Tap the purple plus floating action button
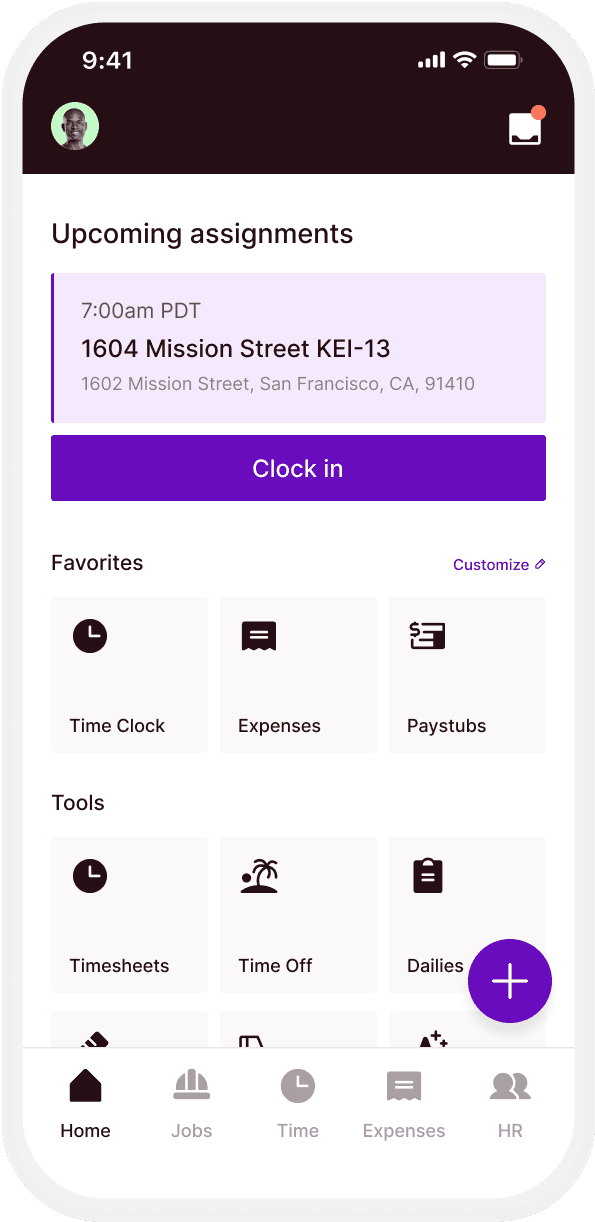595x1222 pixels. pyautogui.click(x=510, y=981)
